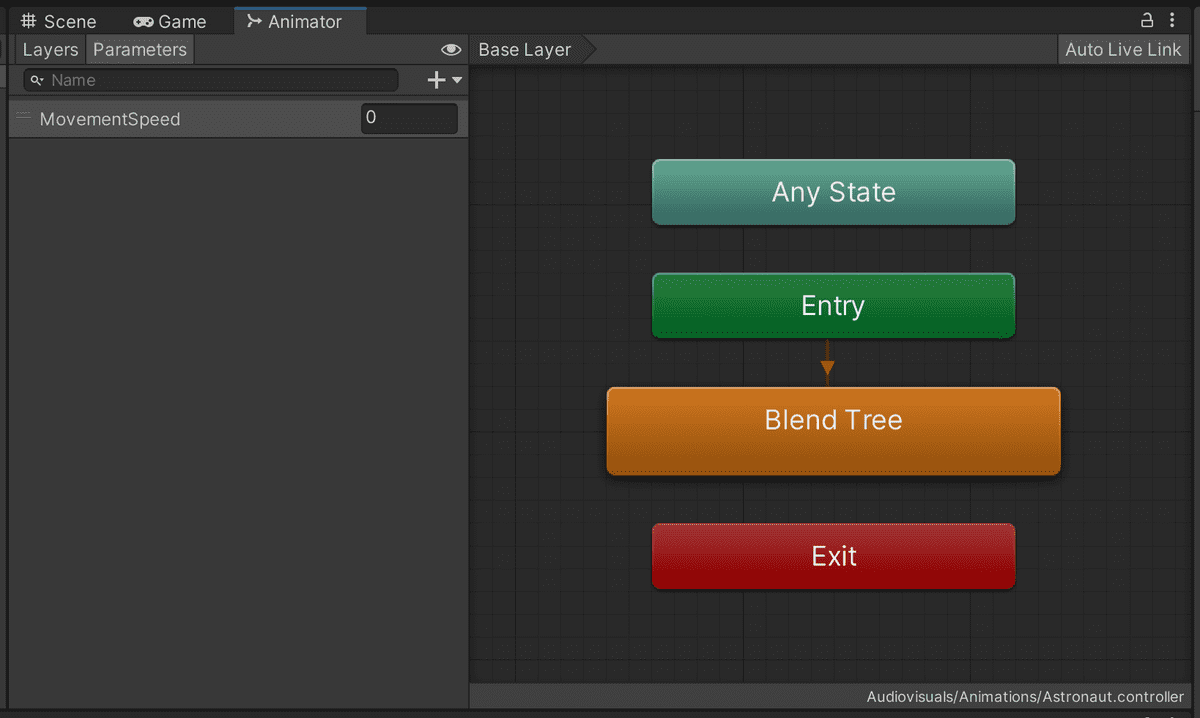Click the search magnifier icon in Name field
The width and height of the screenshot is (1200, 718).
coord(37,80)
